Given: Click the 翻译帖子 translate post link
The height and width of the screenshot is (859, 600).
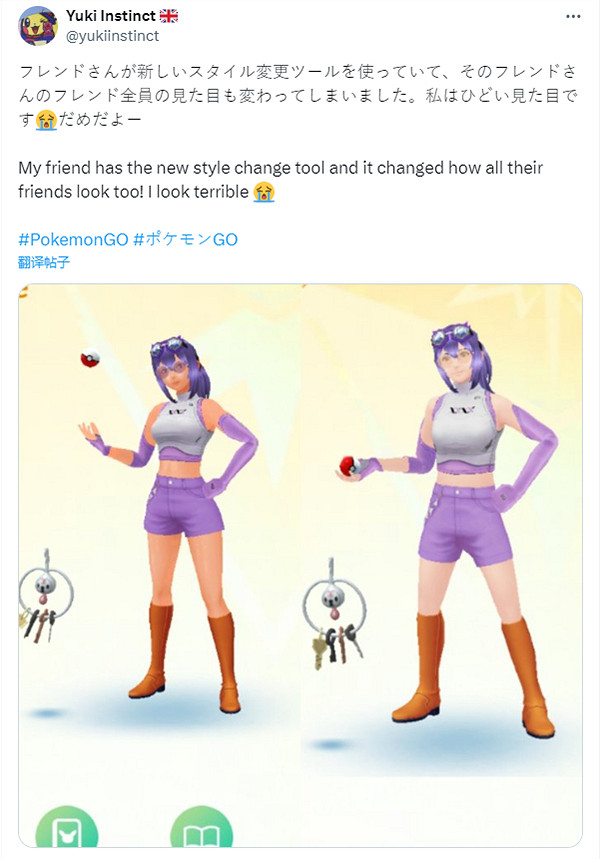Looking at the screenshot, I should 44,262.
